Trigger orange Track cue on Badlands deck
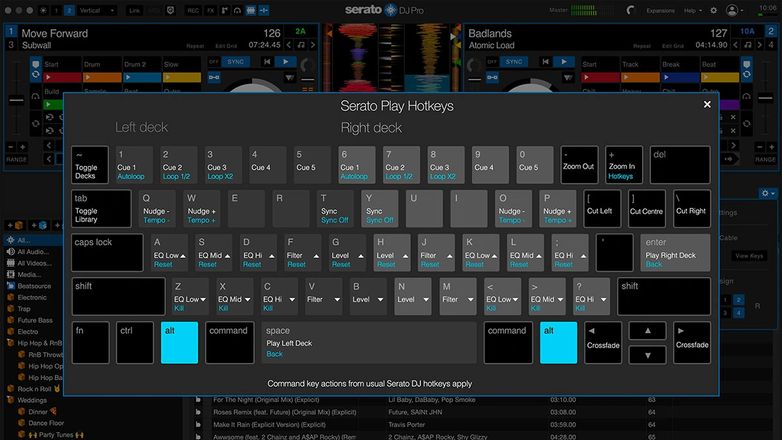Image resolution: width=782 pixels, height=440 pixels. (640, 77)
